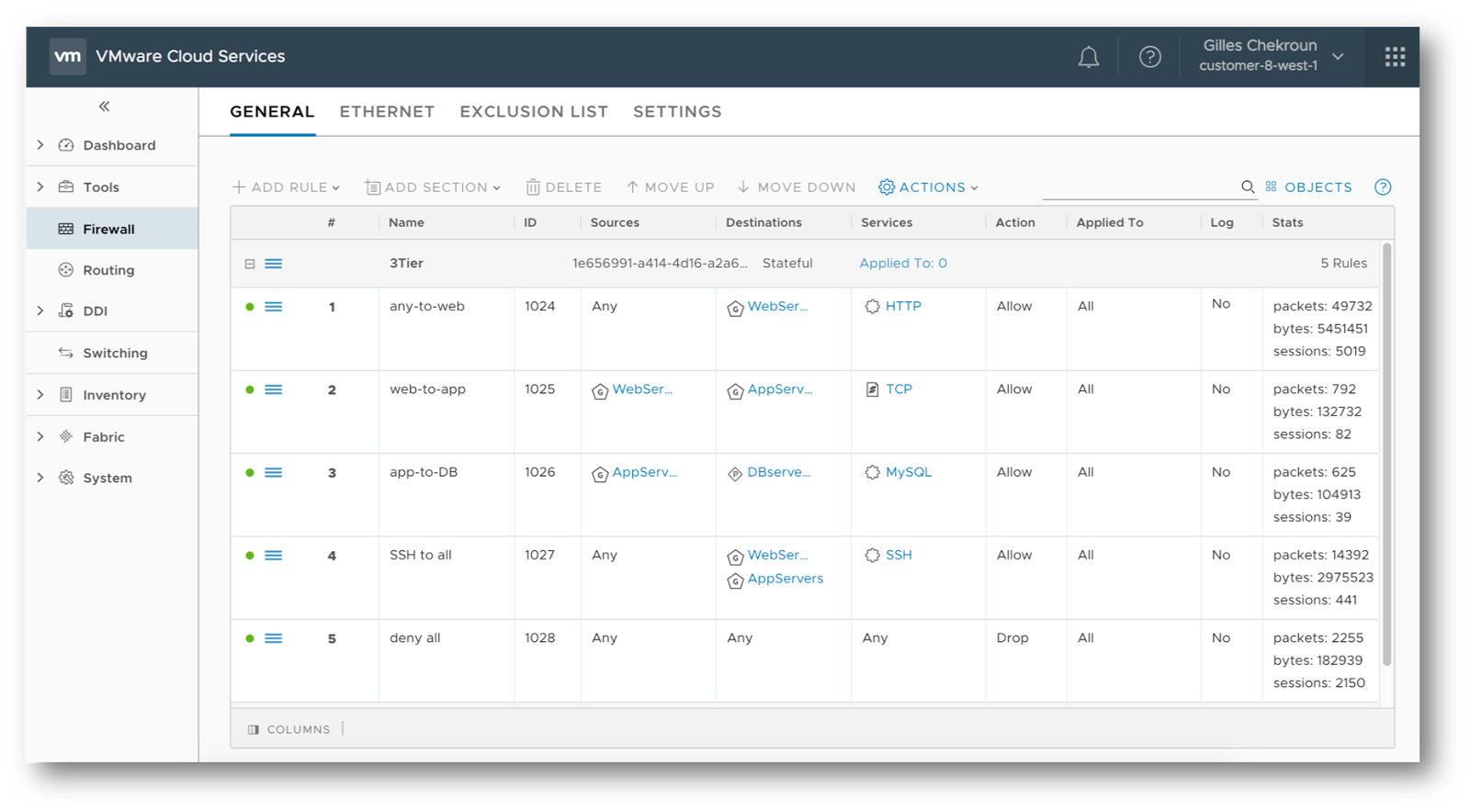Click the deny all rule drag handle
The image size is (1470, 812).
tap(274, 638)
